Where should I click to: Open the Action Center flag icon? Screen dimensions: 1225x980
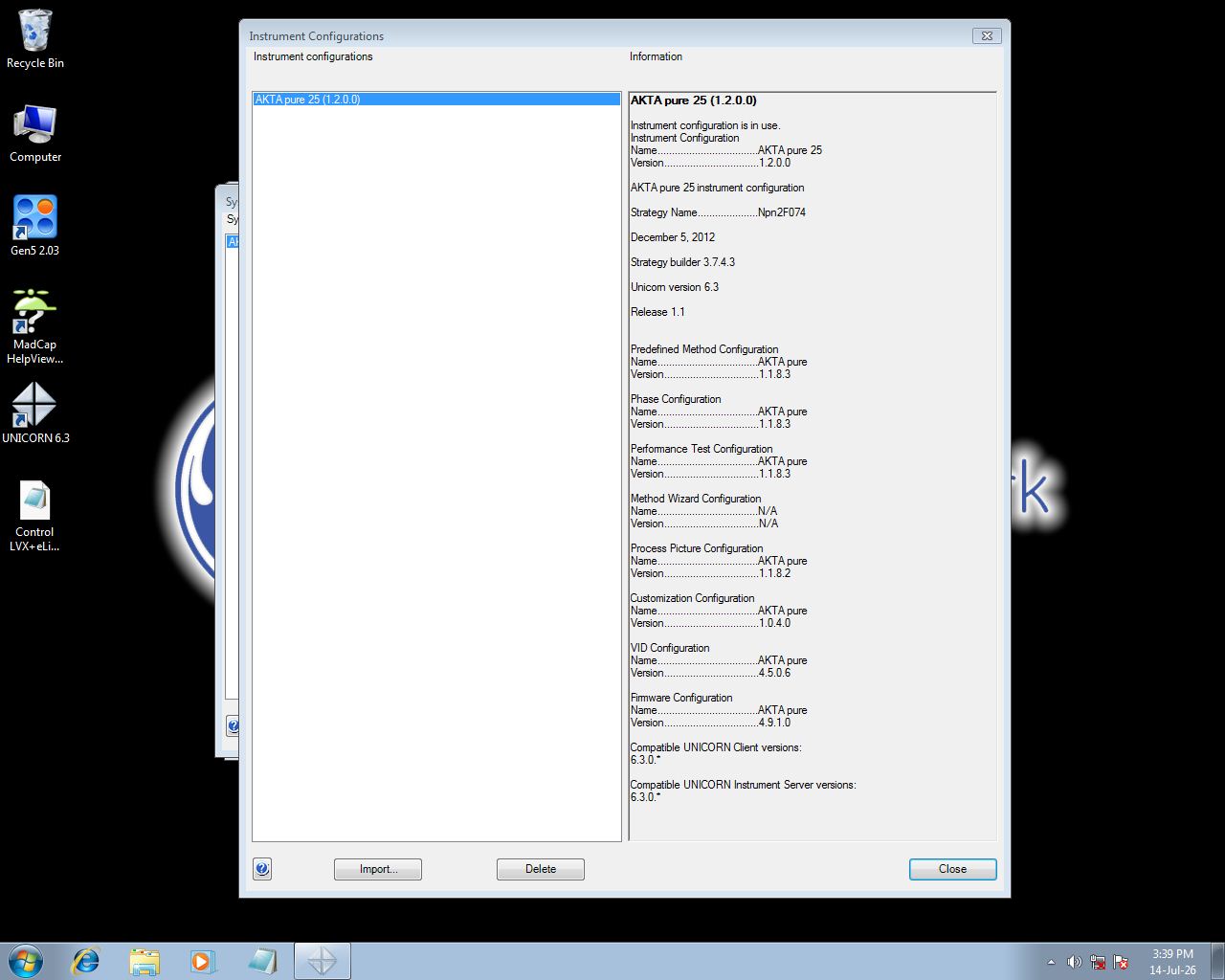coord(1121,962)
